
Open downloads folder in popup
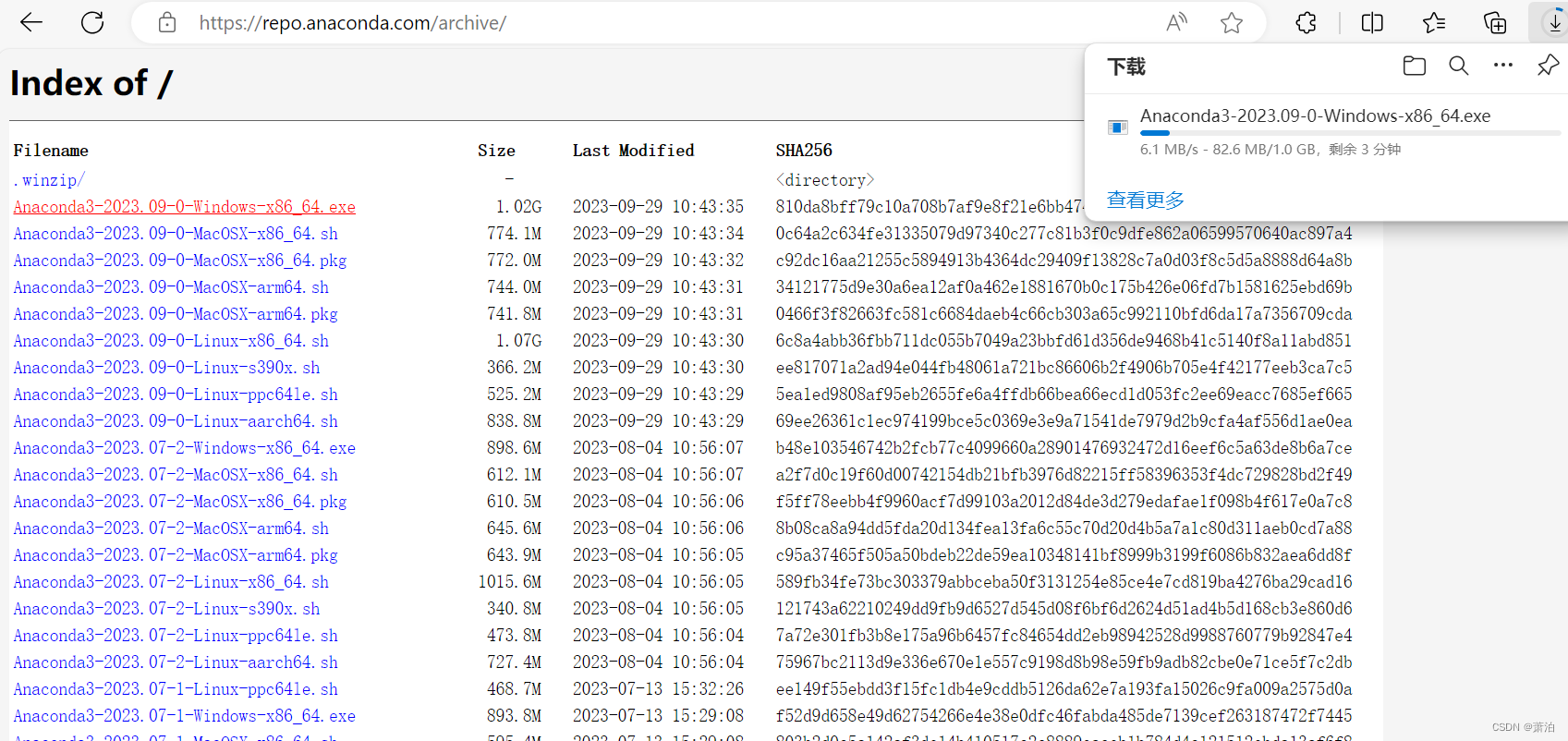point(1414,66)
